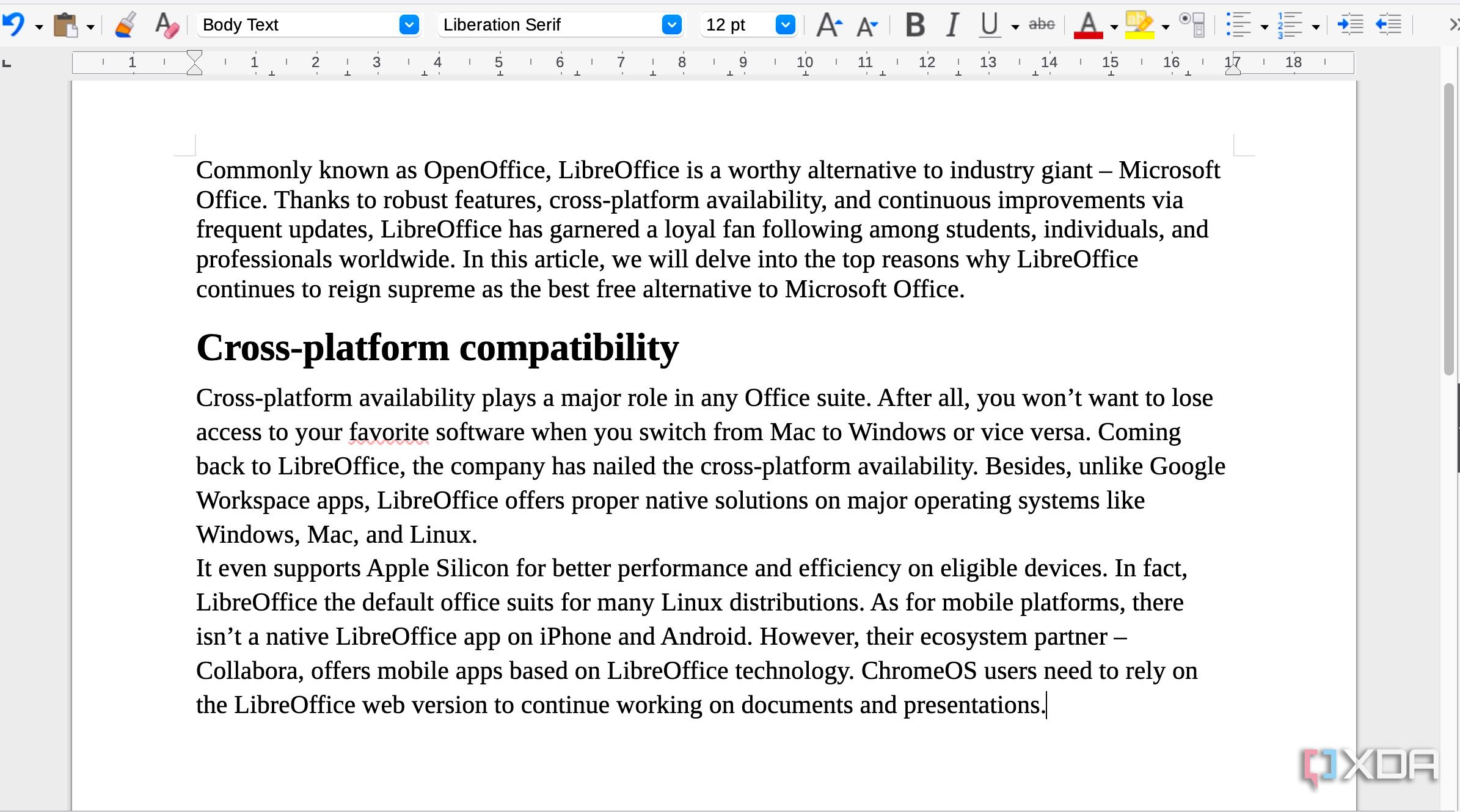The width and height of the screenshot is (1460, 812).
Task: Click the heading 'Cross-platform compatibility'
Action: point(437,348)
